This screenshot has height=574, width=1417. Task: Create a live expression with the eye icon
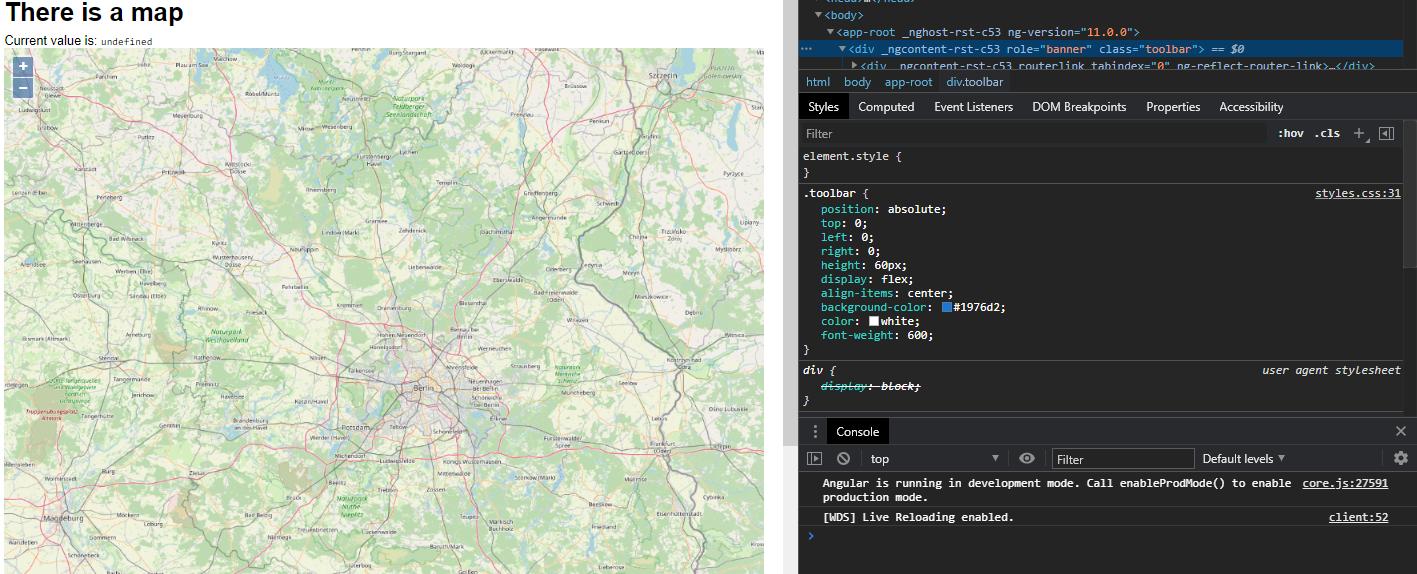(1026, 458)
